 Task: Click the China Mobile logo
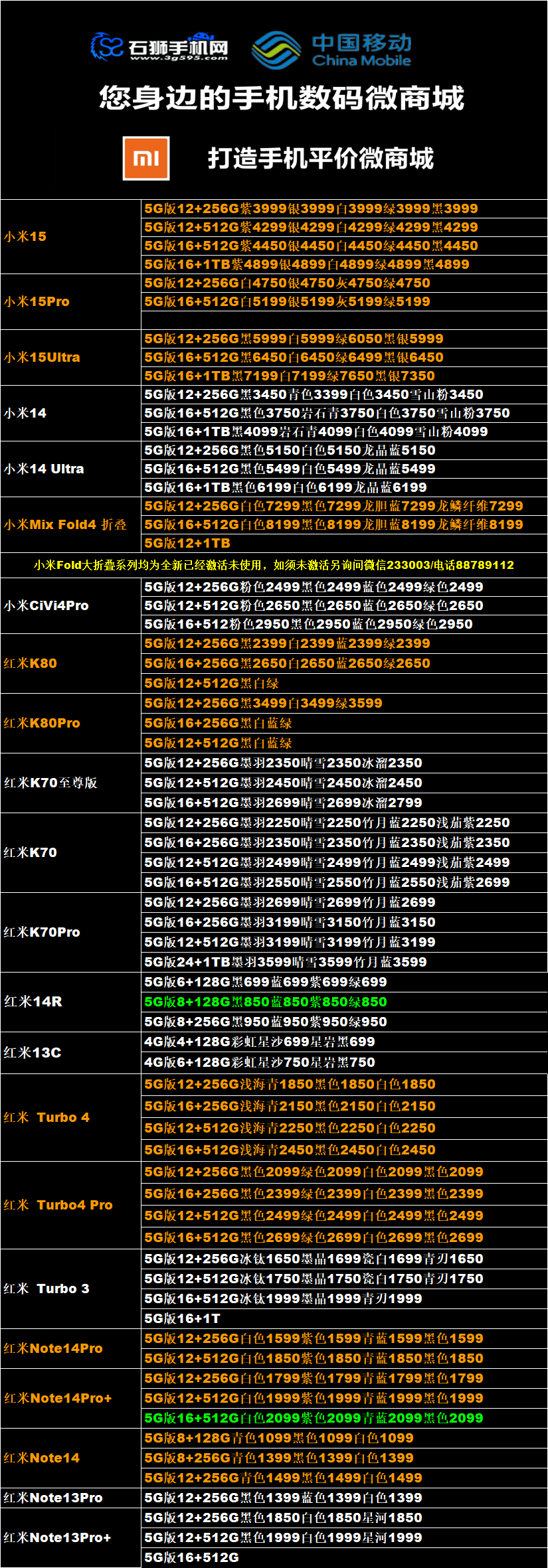[x=331, y=50]
